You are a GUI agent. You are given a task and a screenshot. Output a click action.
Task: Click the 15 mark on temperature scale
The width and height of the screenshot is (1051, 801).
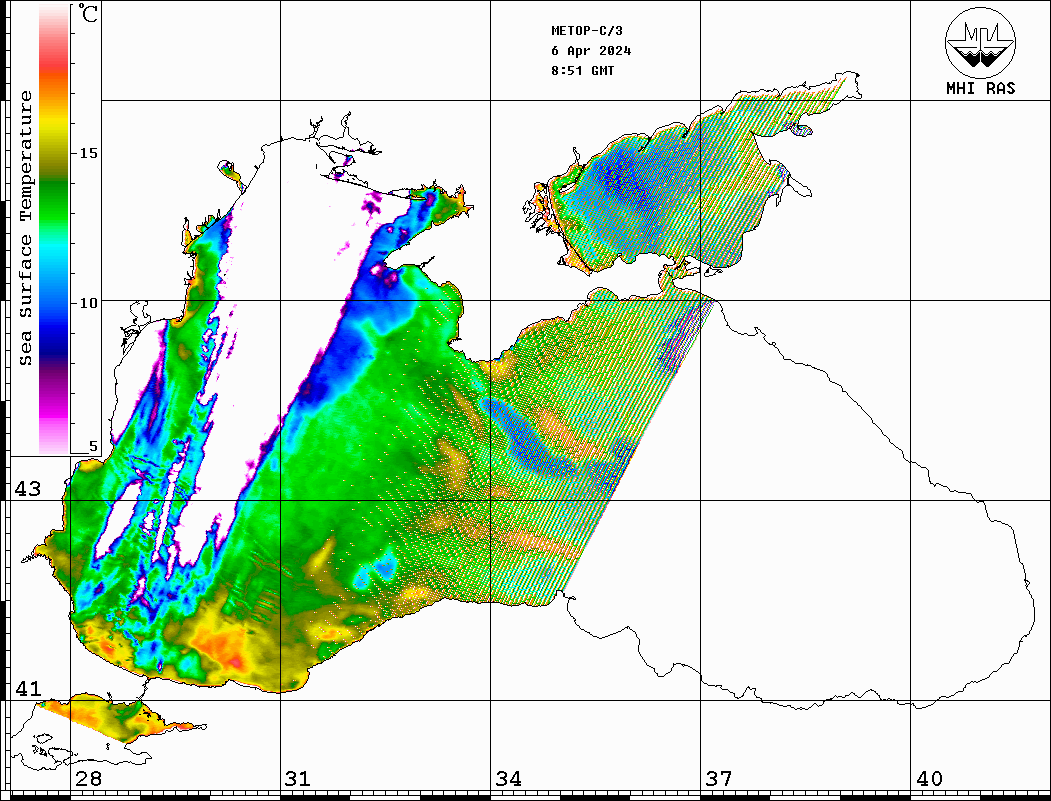tap(88, 153)
